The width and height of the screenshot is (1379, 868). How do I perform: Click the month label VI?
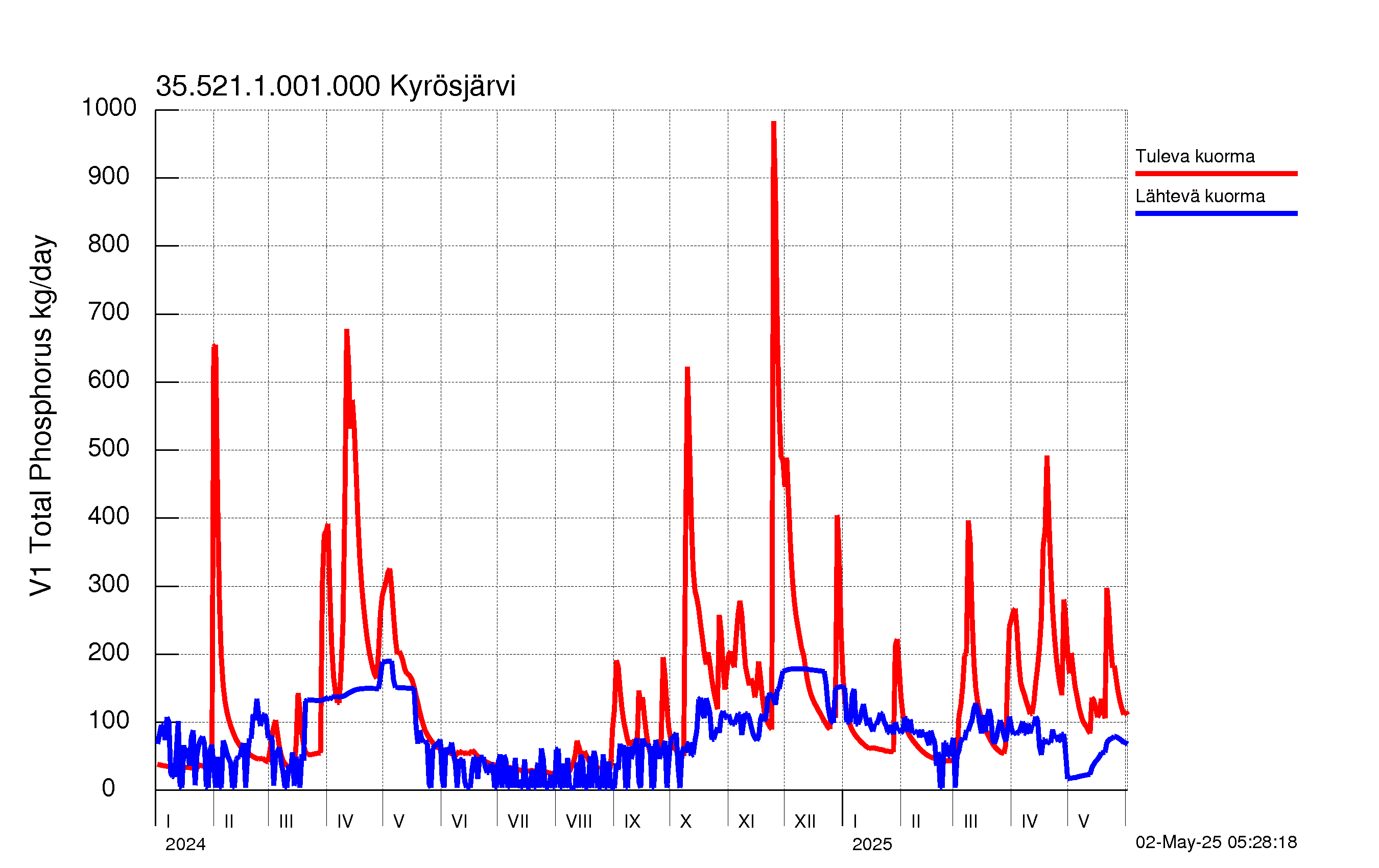pyautogui.click(x=459, y=822)
